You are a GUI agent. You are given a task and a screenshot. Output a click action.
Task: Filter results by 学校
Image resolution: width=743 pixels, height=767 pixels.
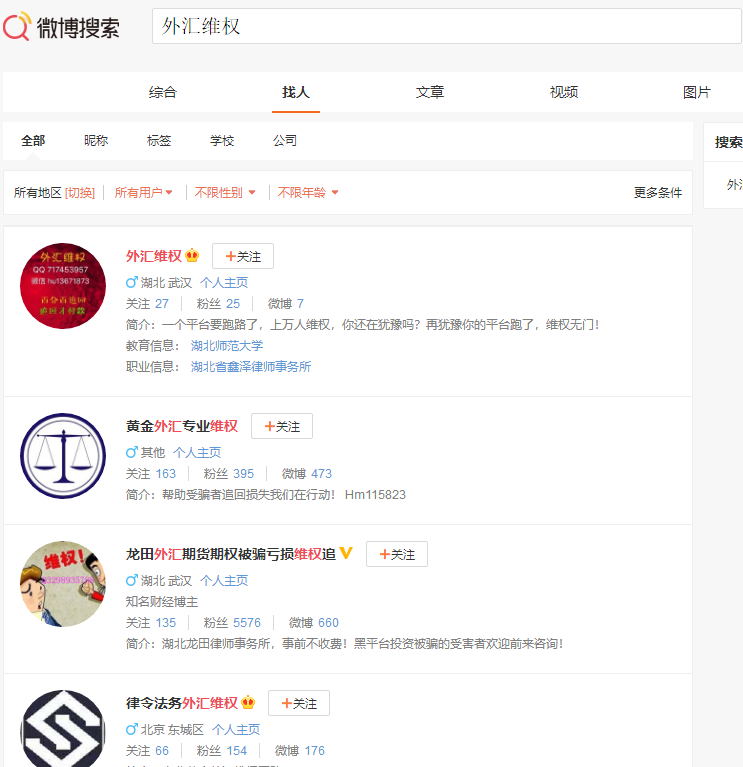coord(222,141)
